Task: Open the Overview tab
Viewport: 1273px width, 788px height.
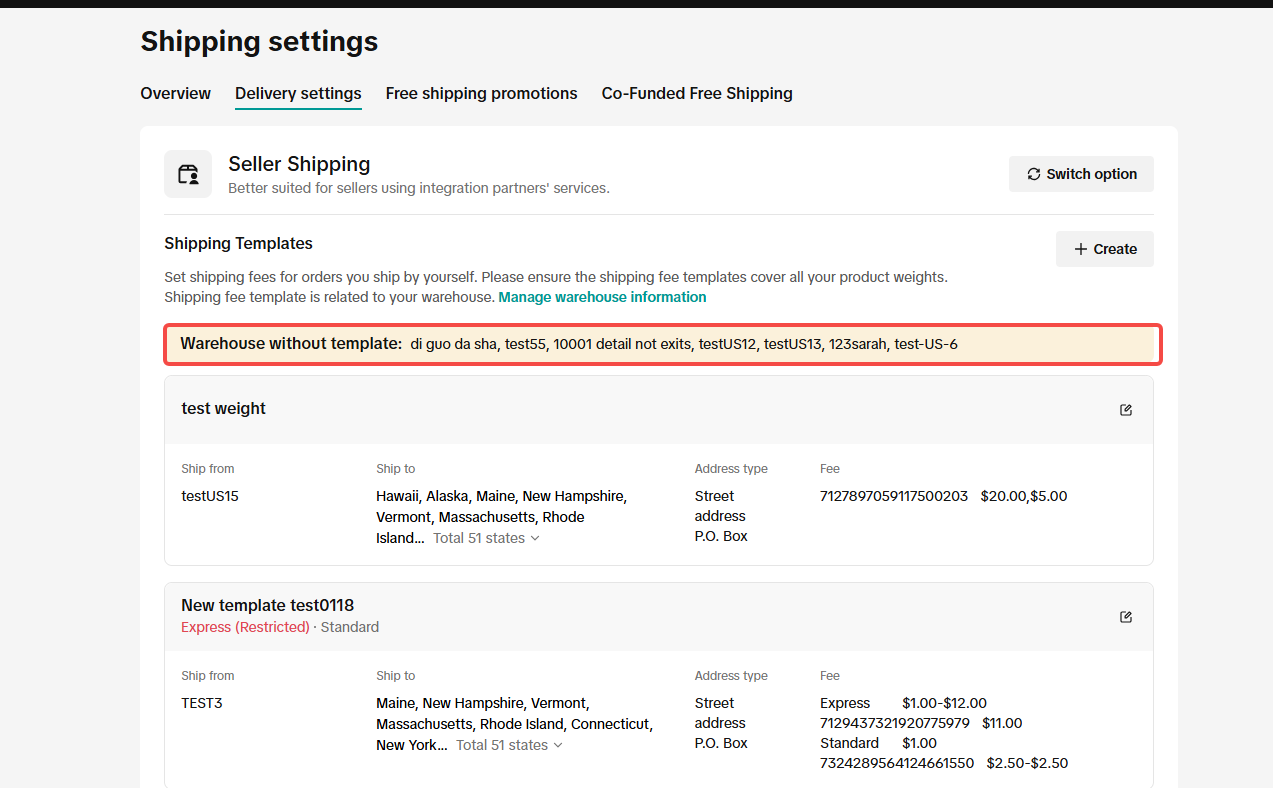Action: pos(175,93)
